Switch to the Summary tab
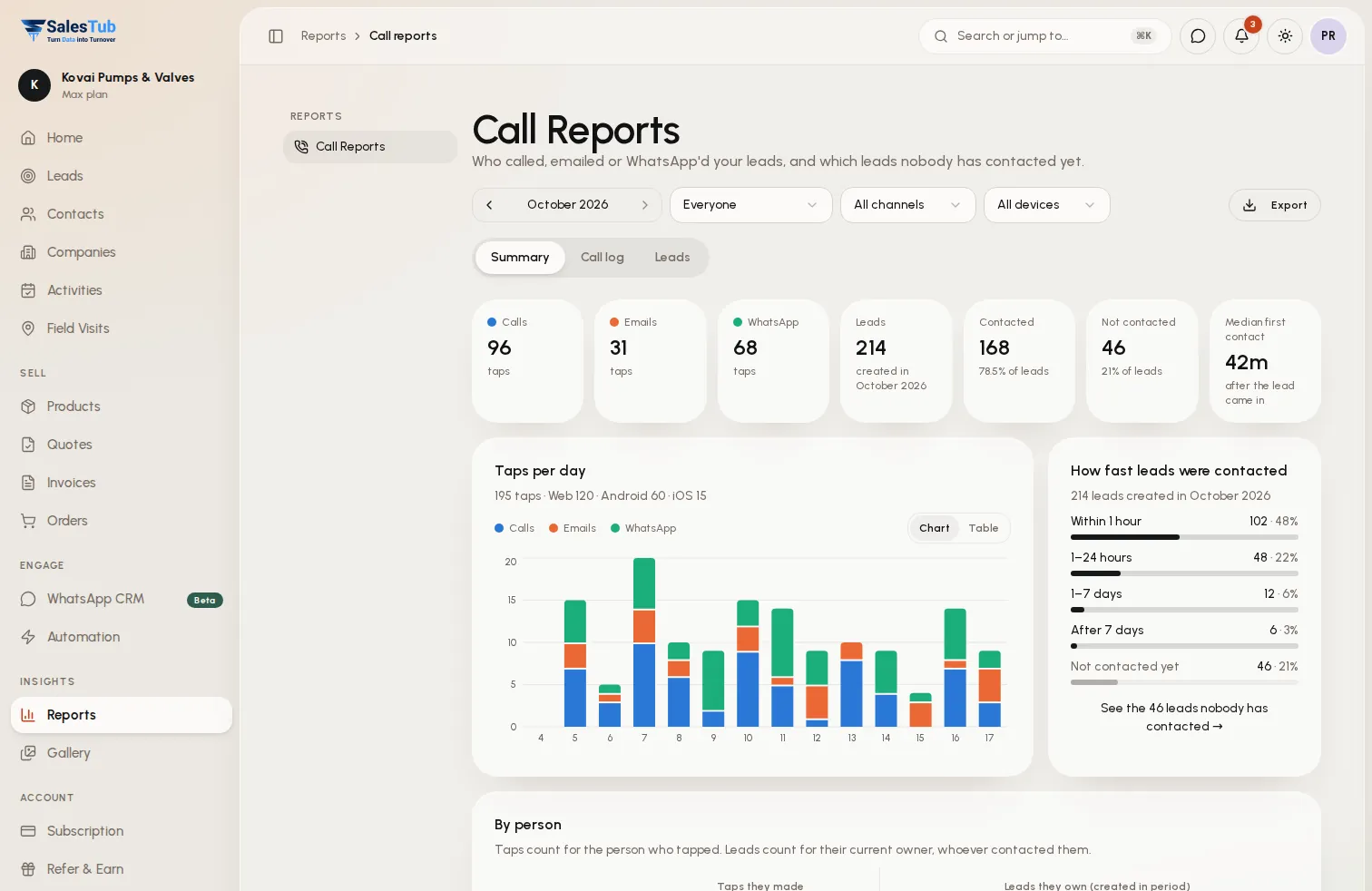 pos(520,258)
